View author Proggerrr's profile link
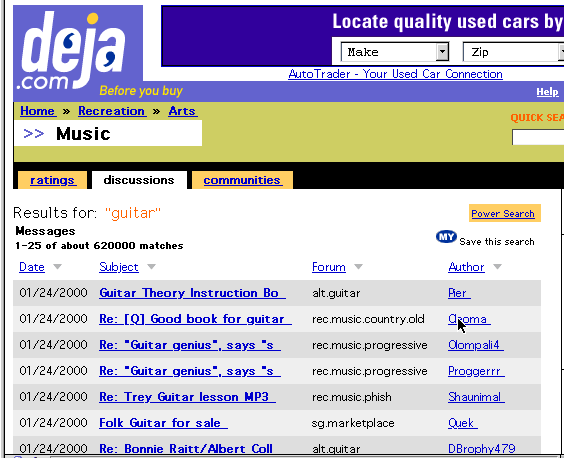564x458 pixels. coord(476,371)
